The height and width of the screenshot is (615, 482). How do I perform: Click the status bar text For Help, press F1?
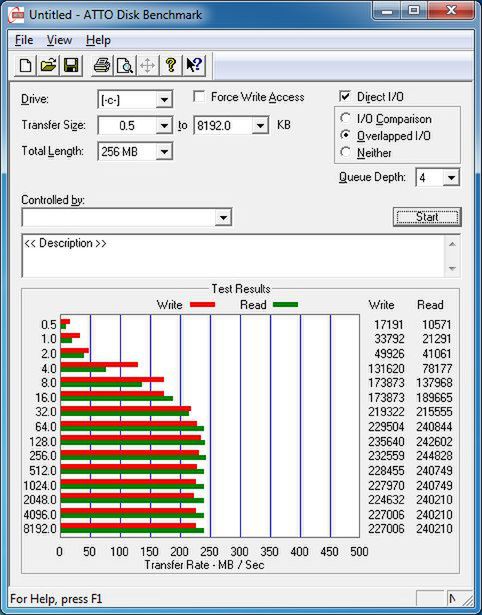56,599
